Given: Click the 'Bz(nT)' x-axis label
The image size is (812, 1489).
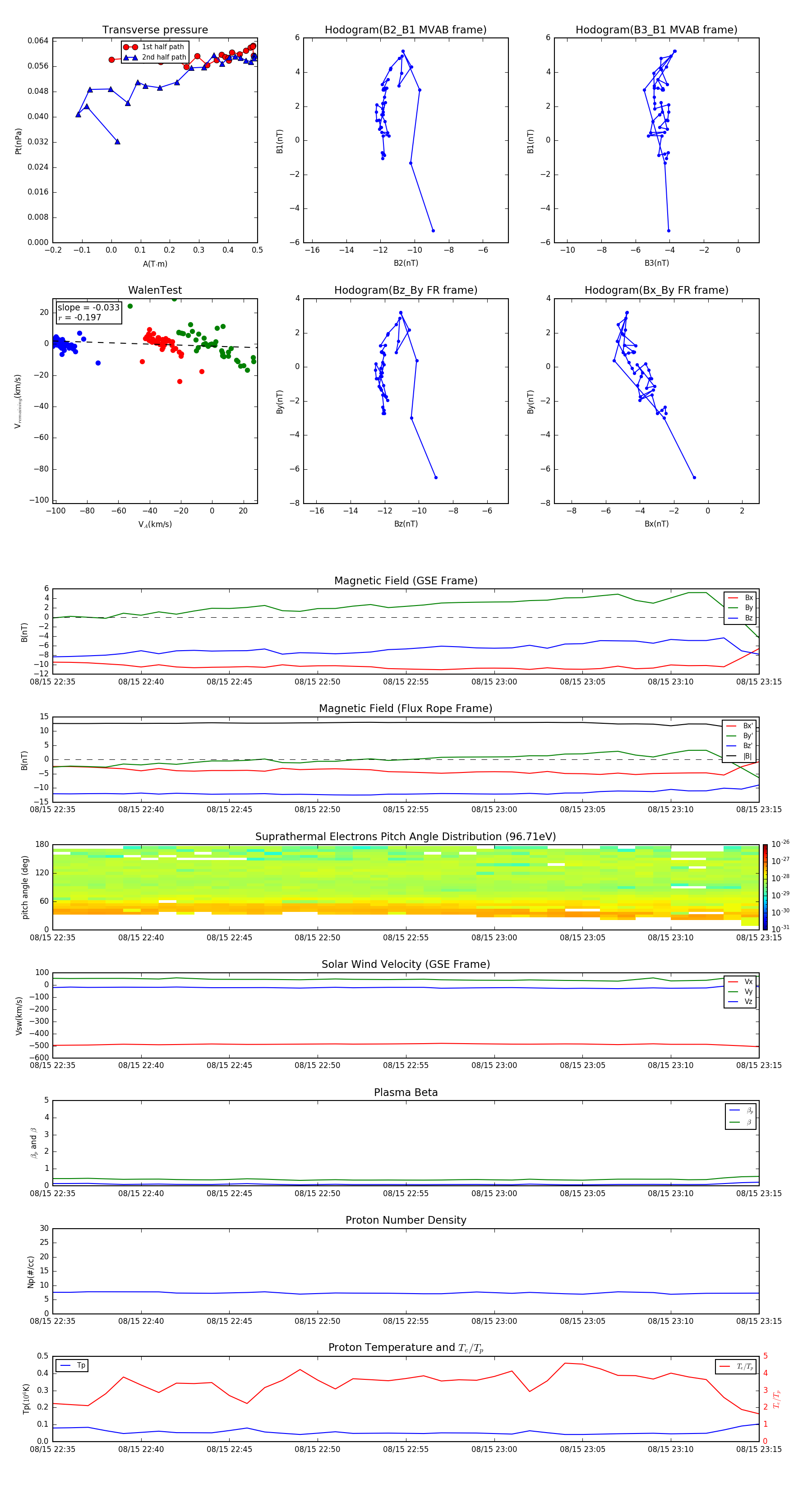Looking at the screenshot, I should coord(406,524).
